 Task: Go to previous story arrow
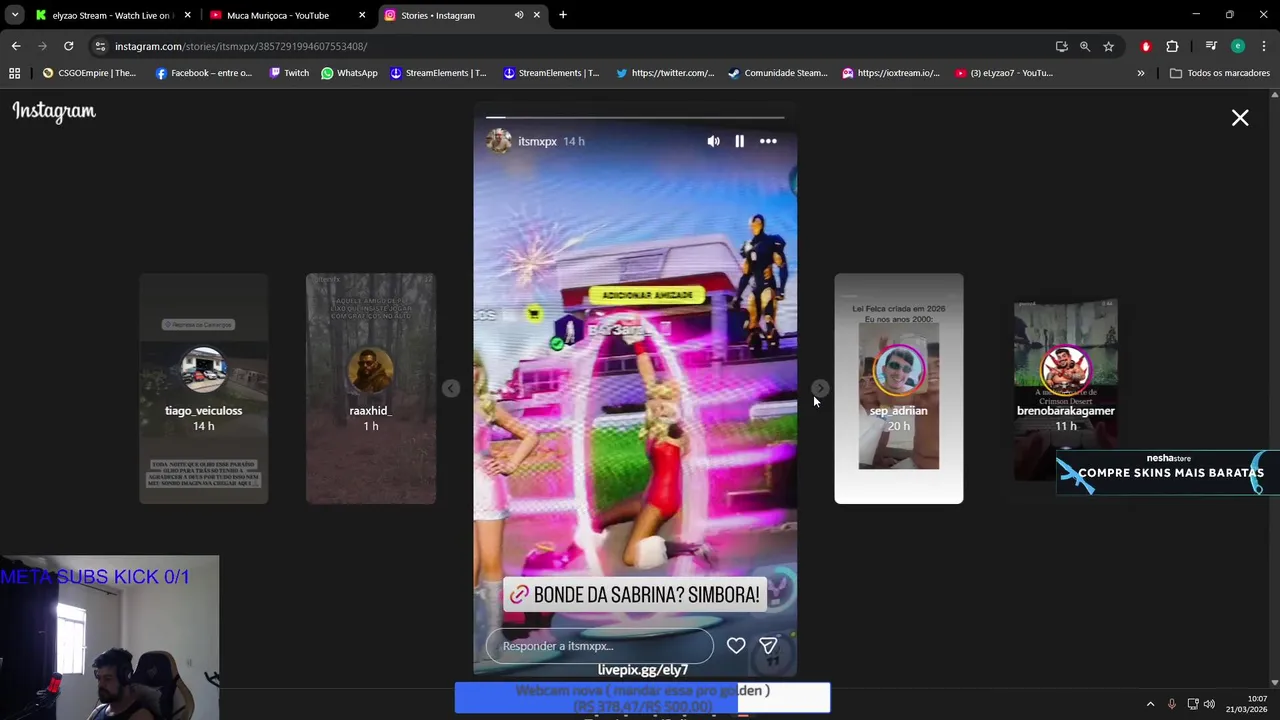click(x=451, y=388)
